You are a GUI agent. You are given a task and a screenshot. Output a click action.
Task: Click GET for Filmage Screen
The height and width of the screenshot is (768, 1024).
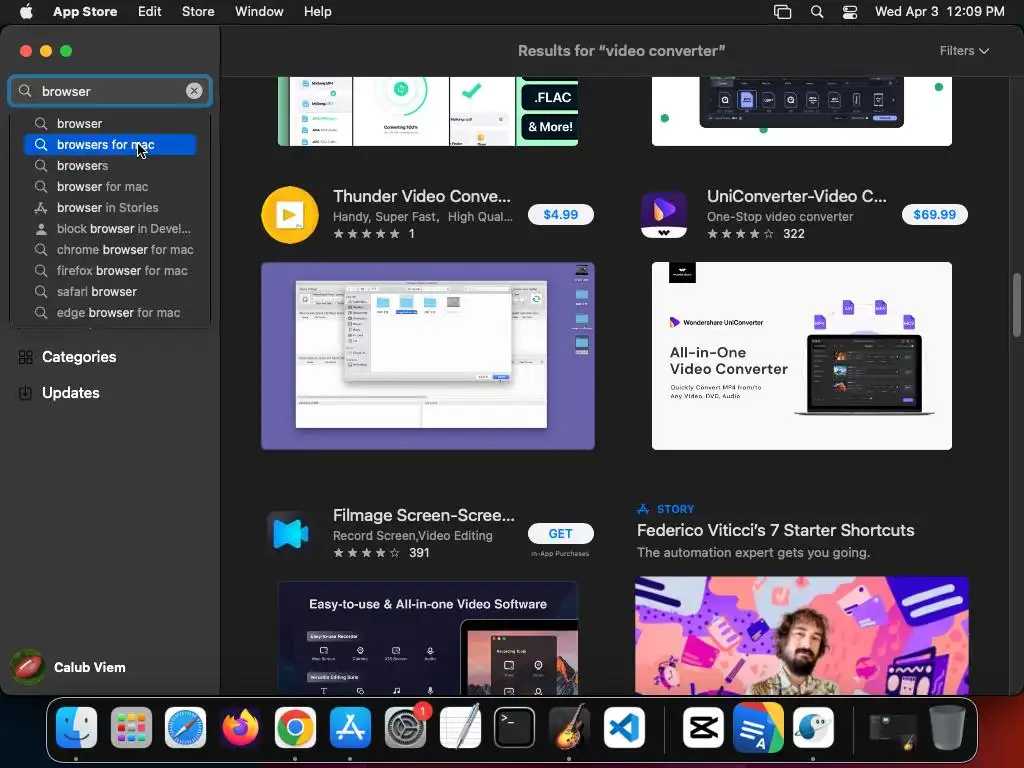pyautogui.click(x=560, y=534)
